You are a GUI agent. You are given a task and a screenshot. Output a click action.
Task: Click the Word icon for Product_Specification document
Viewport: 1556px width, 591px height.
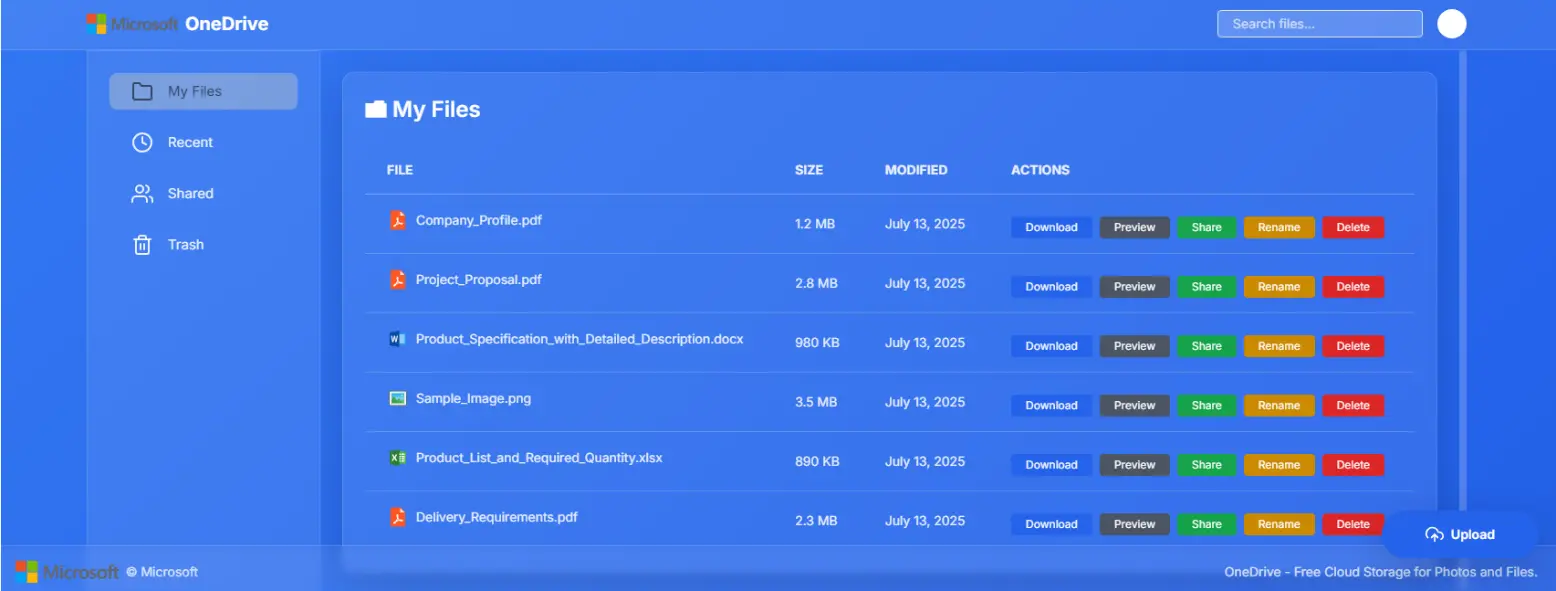397,339
